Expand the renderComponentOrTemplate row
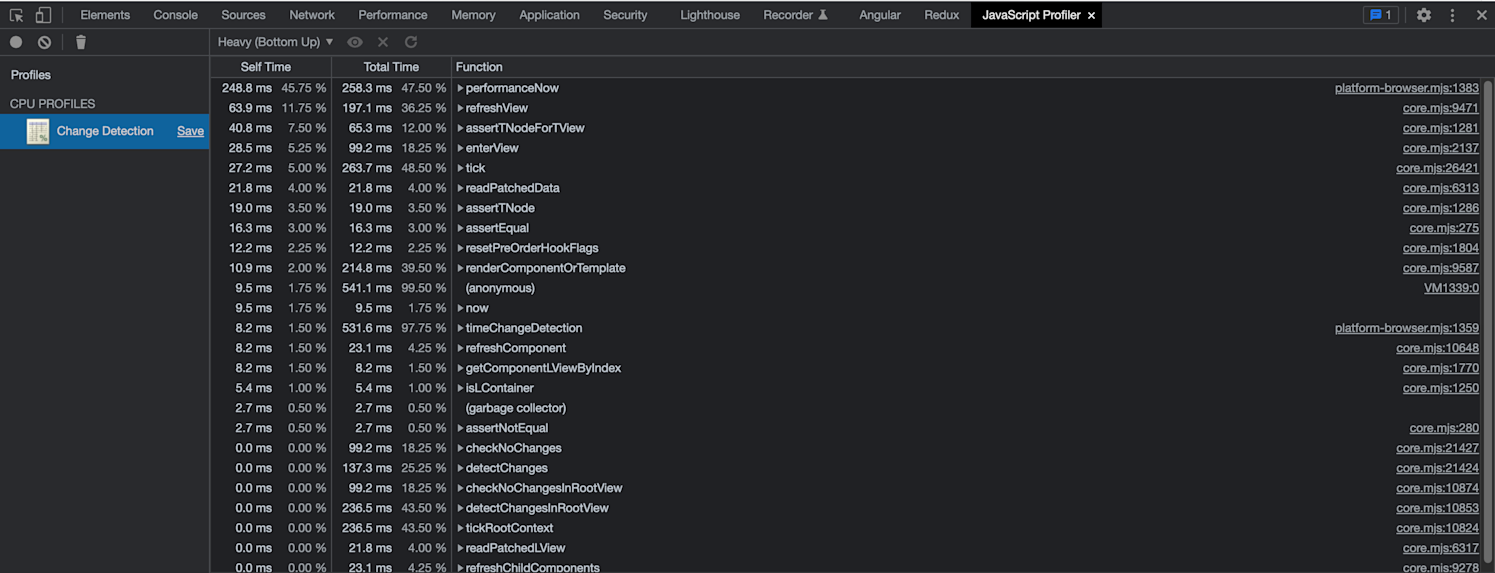 click(x=460, y=268)
